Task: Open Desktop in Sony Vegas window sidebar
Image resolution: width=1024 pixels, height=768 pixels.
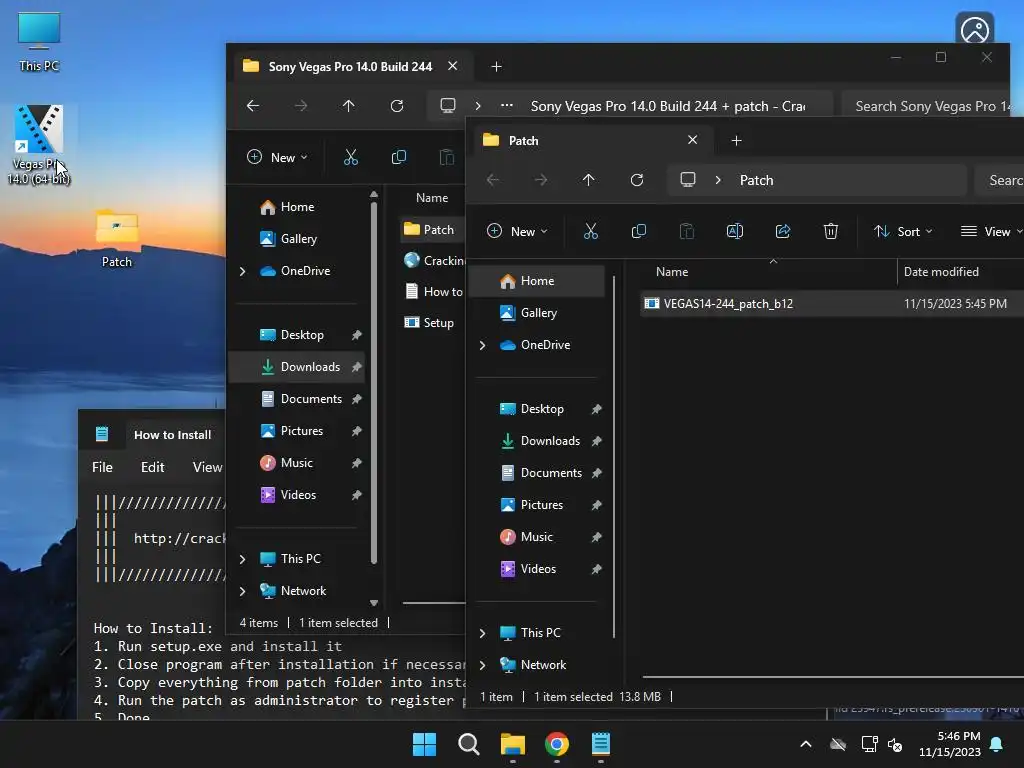Action: pos(298,335)
